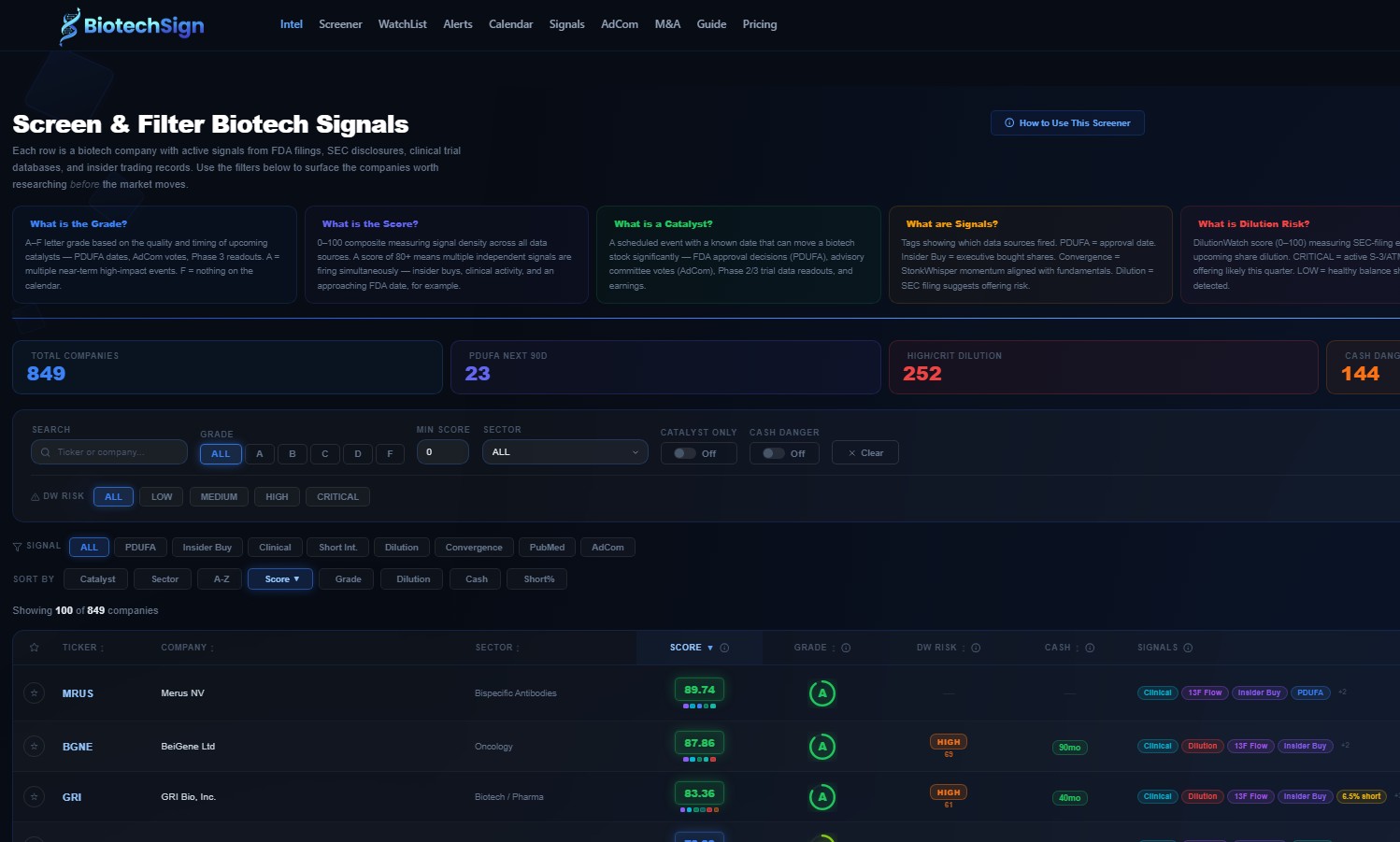Open the AdCom nav tab
1400x842 pixels.
click(x=620, y=24)
